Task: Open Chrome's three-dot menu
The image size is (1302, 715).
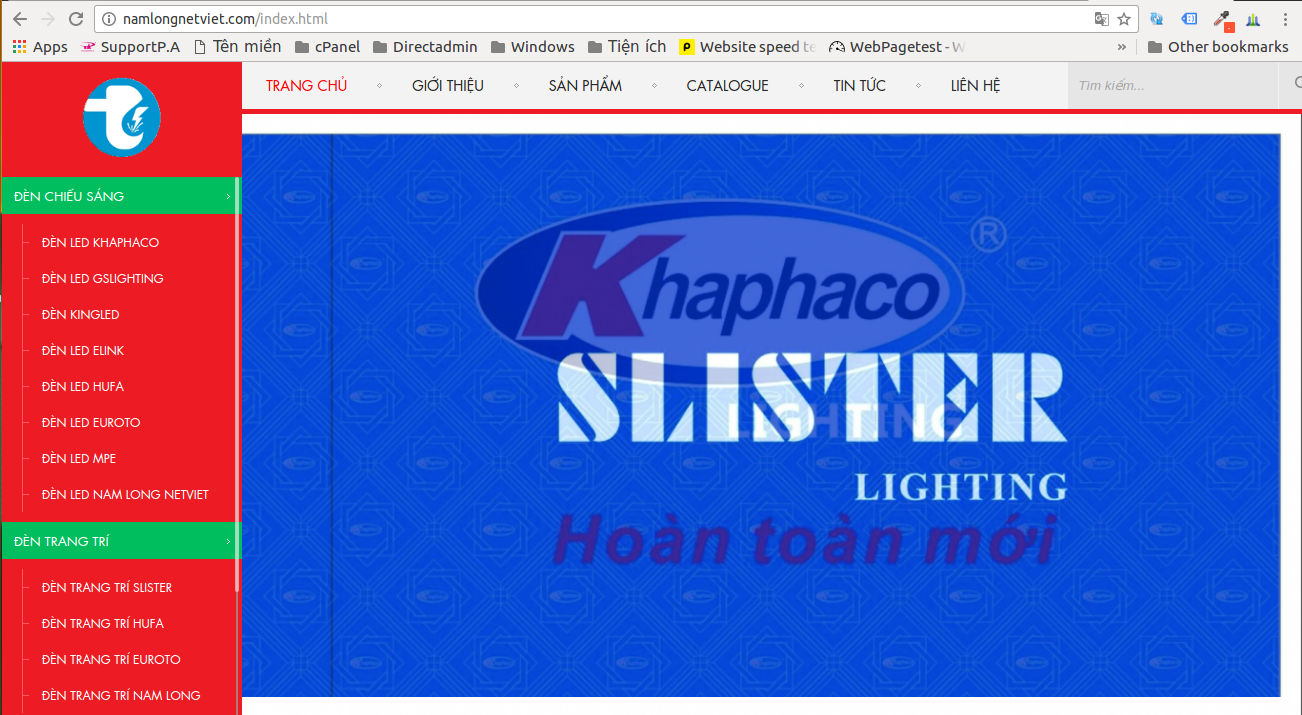Action: [x=1284, y=19]
